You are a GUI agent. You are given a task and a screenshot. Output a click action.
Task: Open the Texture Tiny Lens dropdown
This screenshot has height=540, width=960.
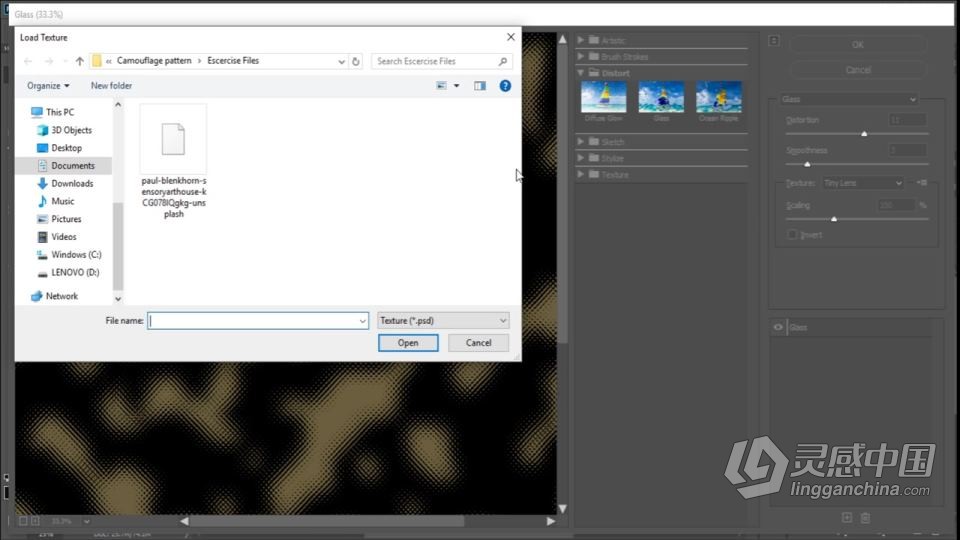[862, 183]
